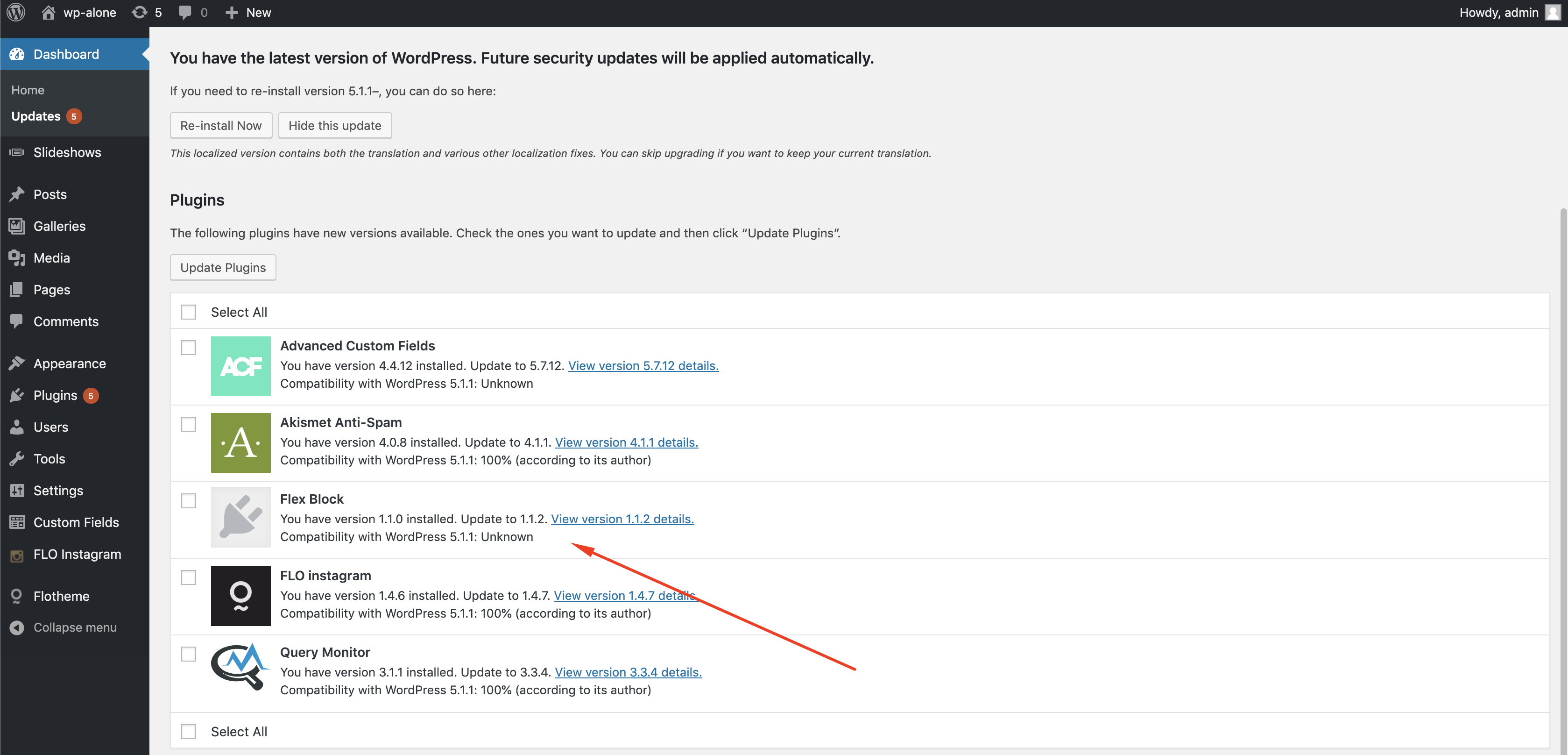
Task: Click the Flex Block plug placeholder icon
Action: click(241, 518)
